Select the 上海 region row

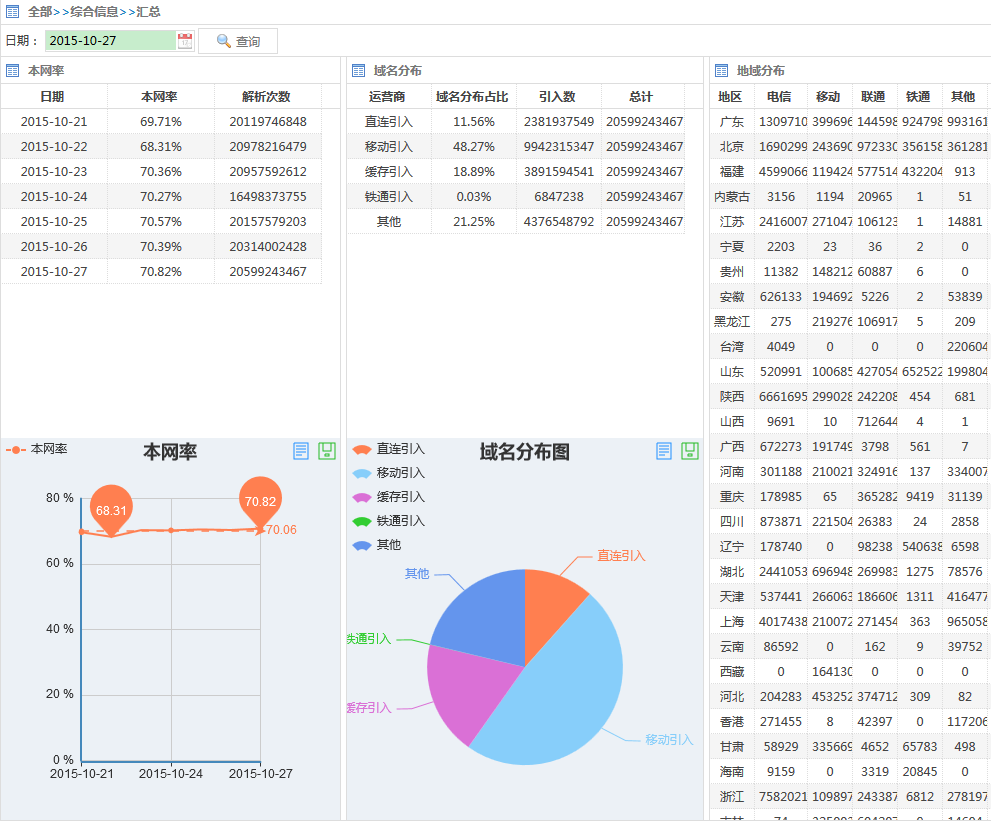click(849, 622)
